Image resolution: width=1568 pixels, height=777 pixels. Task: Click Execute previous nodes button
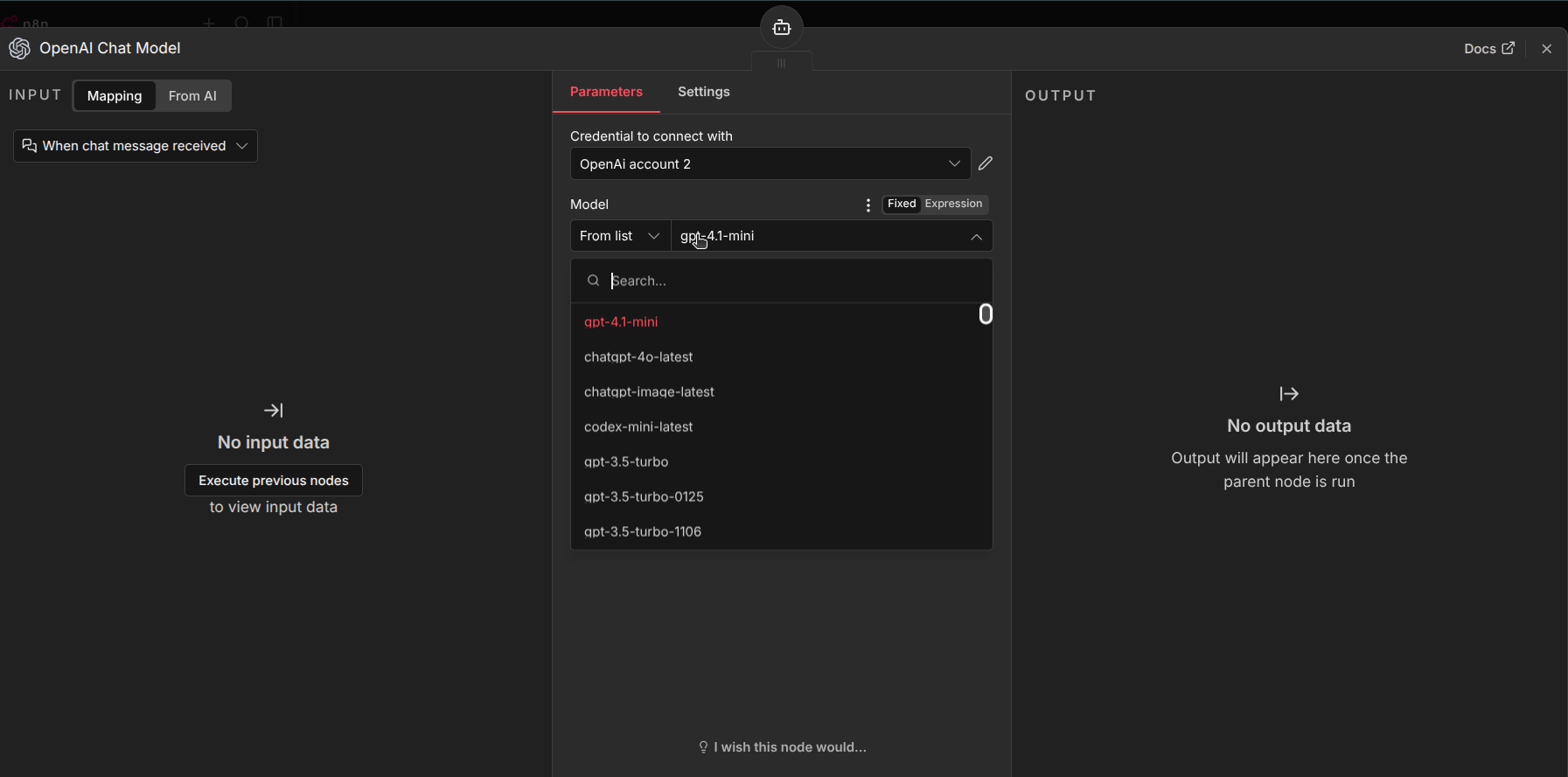273,481
